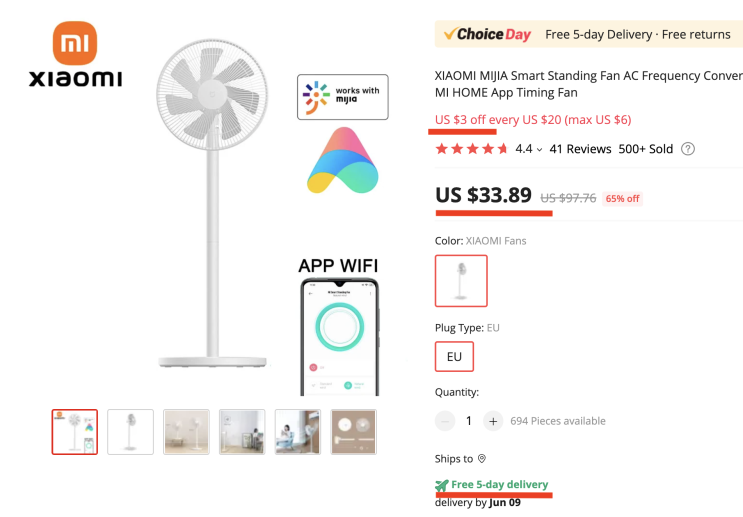Increase quantity with plus button
Image resolution: width=743 pixels, height=517 pixels.
click(x=493, y=421)
